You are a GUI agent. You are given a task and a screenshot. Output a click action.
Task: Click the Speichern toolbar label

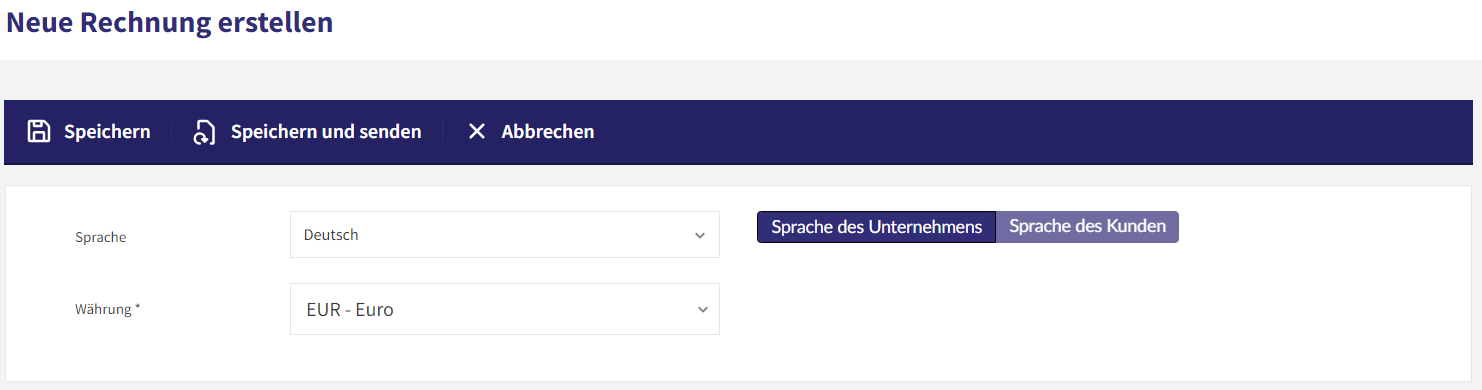107,132
